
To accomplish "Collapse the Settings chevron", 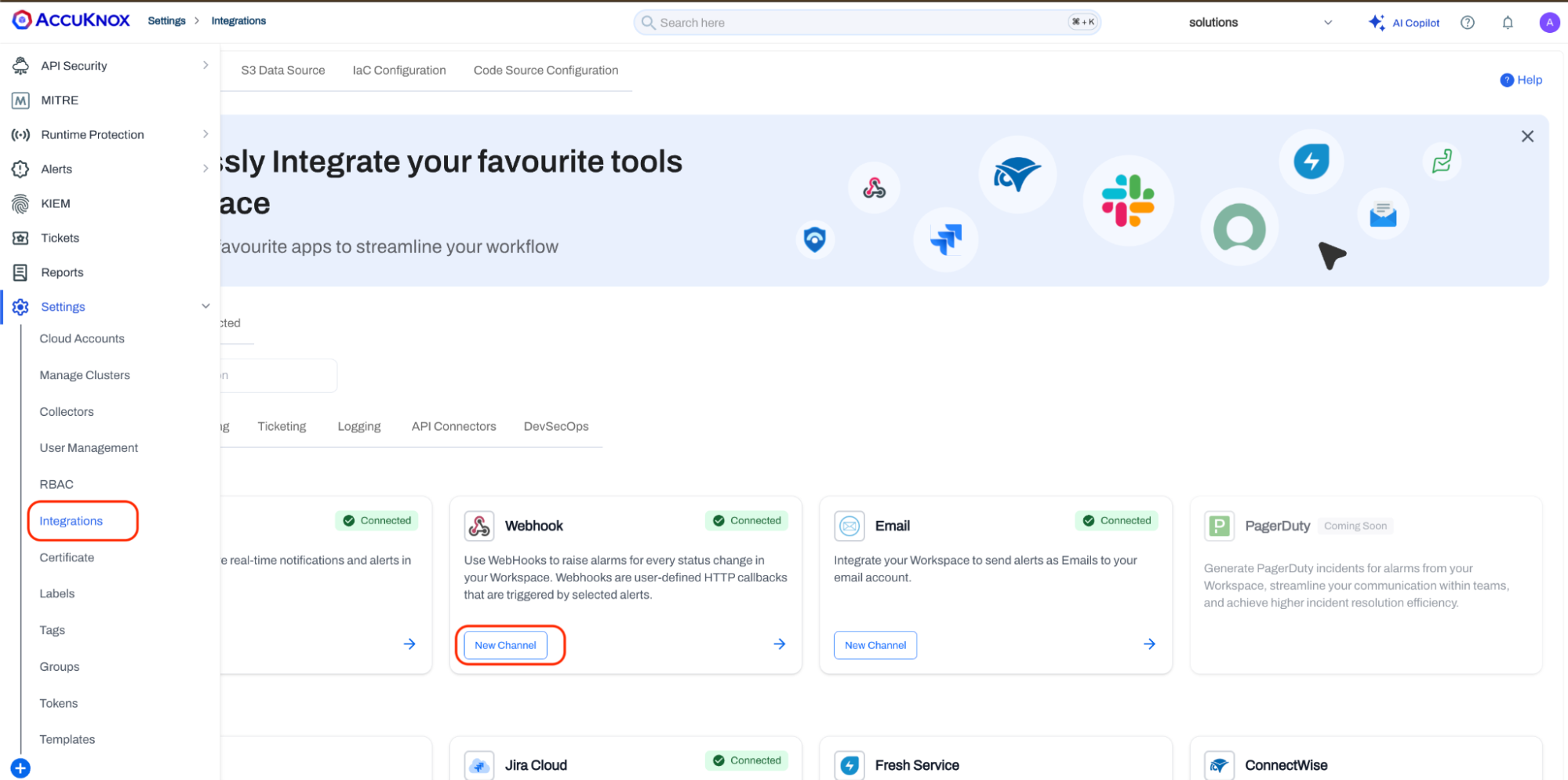I will click(x=206, y=306).
